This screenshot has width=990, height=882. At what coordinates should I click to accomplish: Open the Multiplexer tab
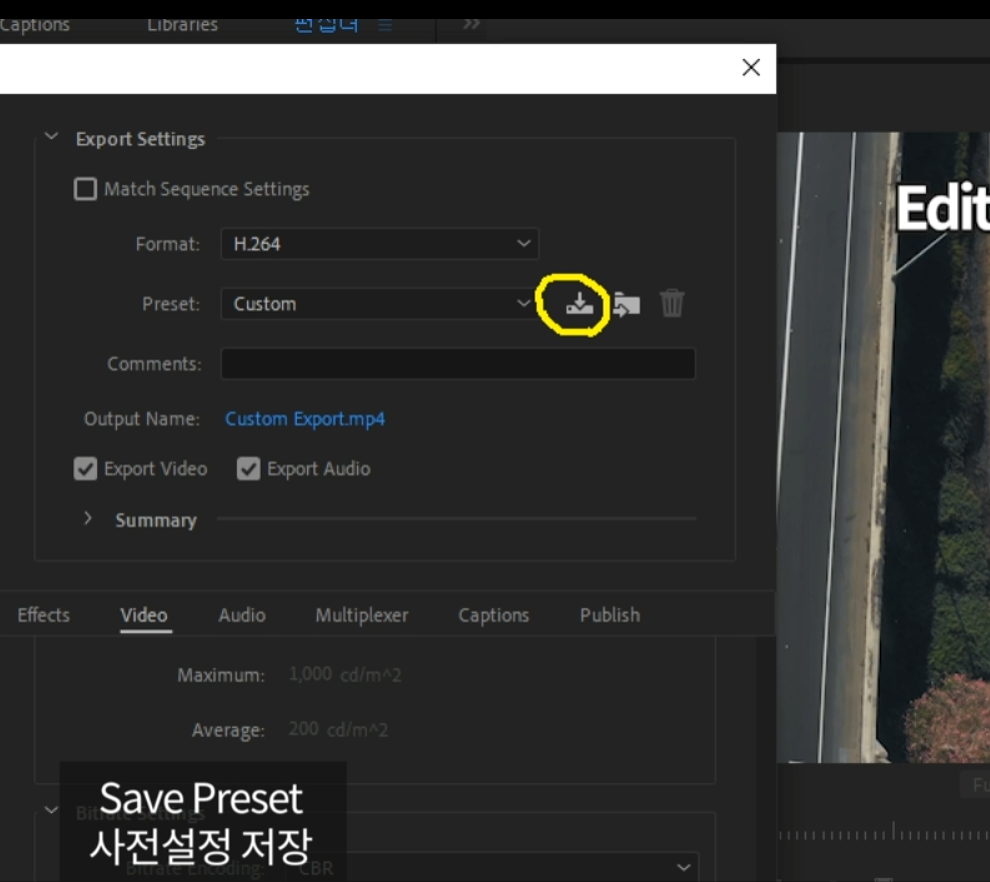pos(362,616)
